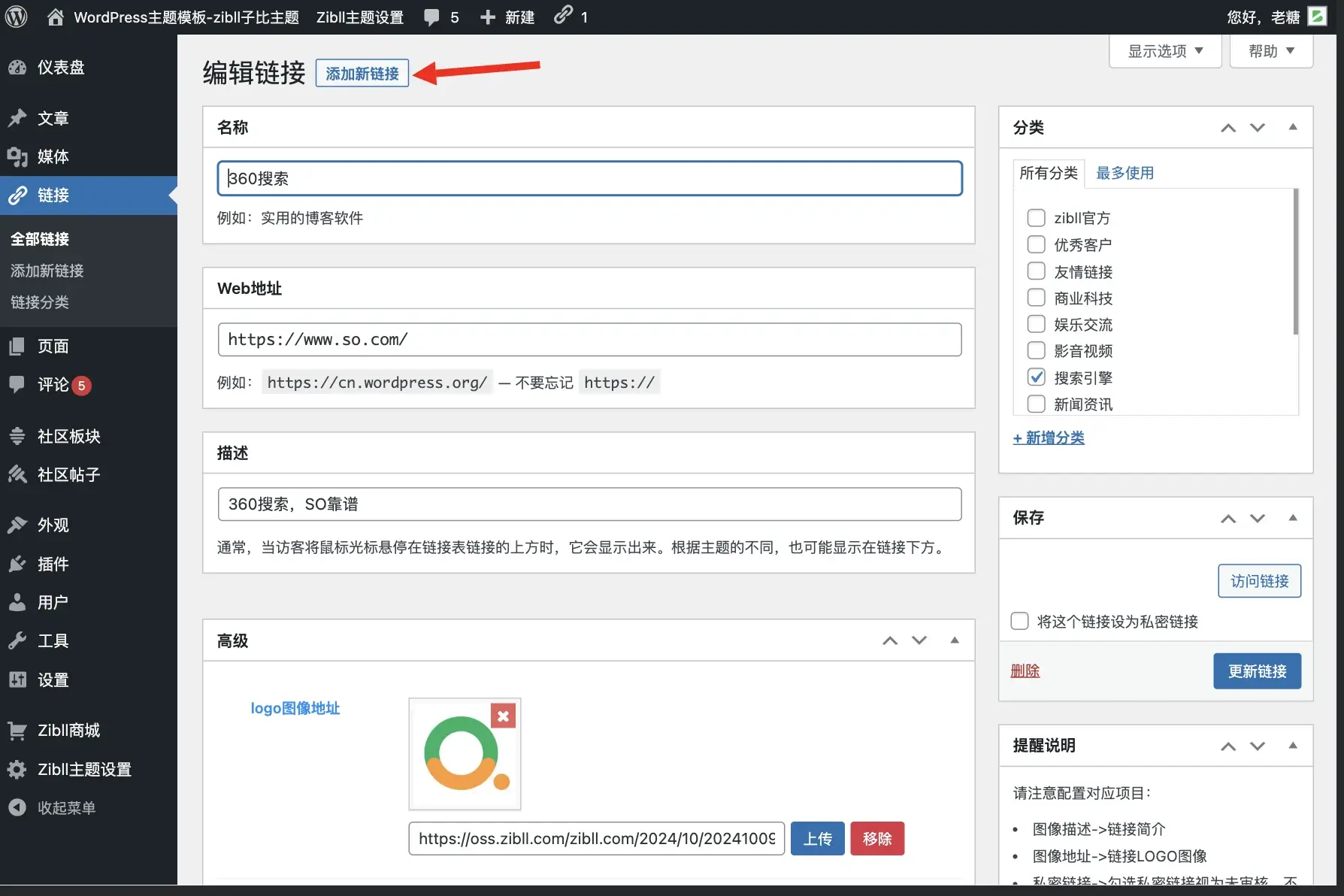Uncheck the 搜索引擎 category checkbox
Viewport: 1344px width, 896px height.
[1036, 377]
